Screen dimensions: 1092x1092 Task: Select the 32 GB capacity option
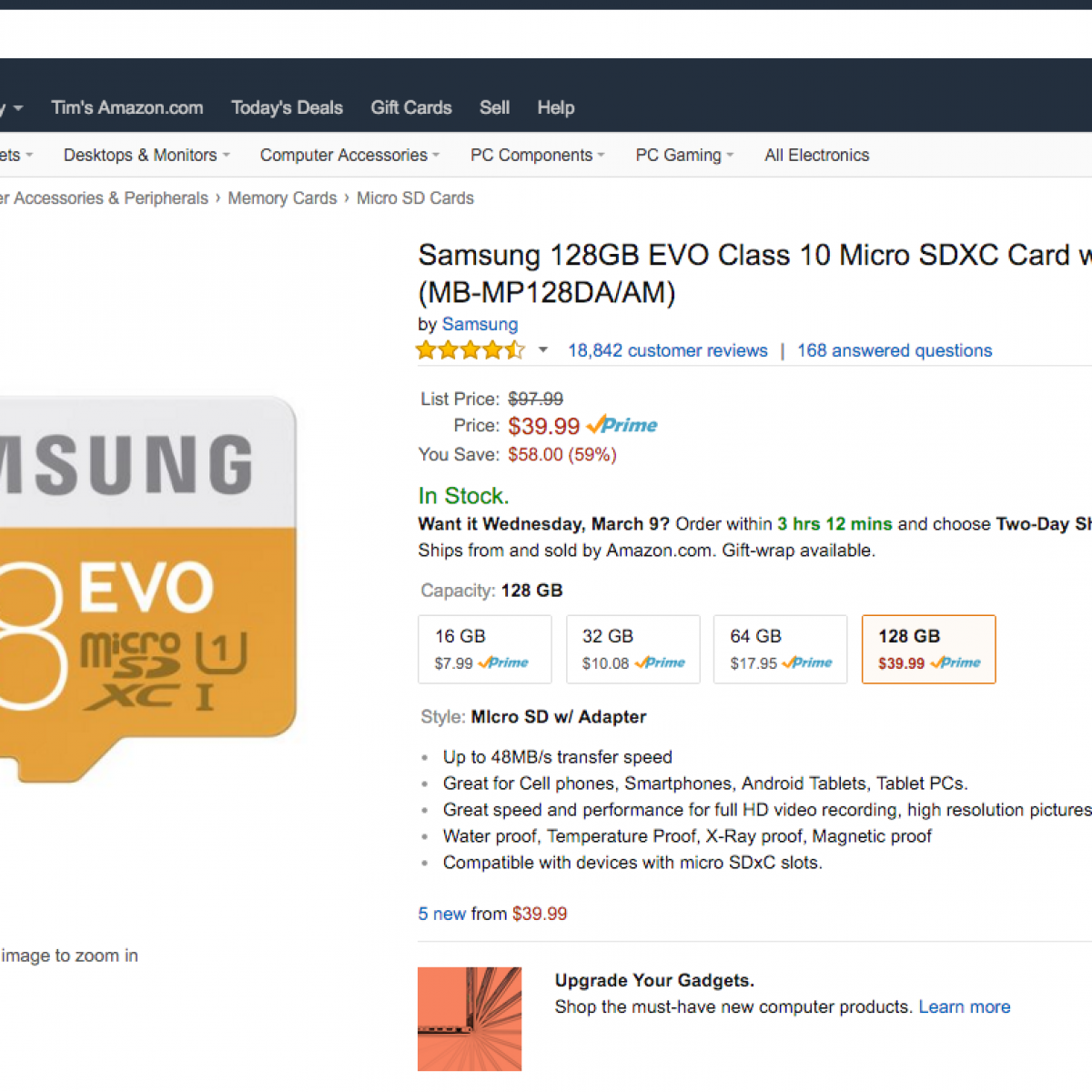click(632, 649)
